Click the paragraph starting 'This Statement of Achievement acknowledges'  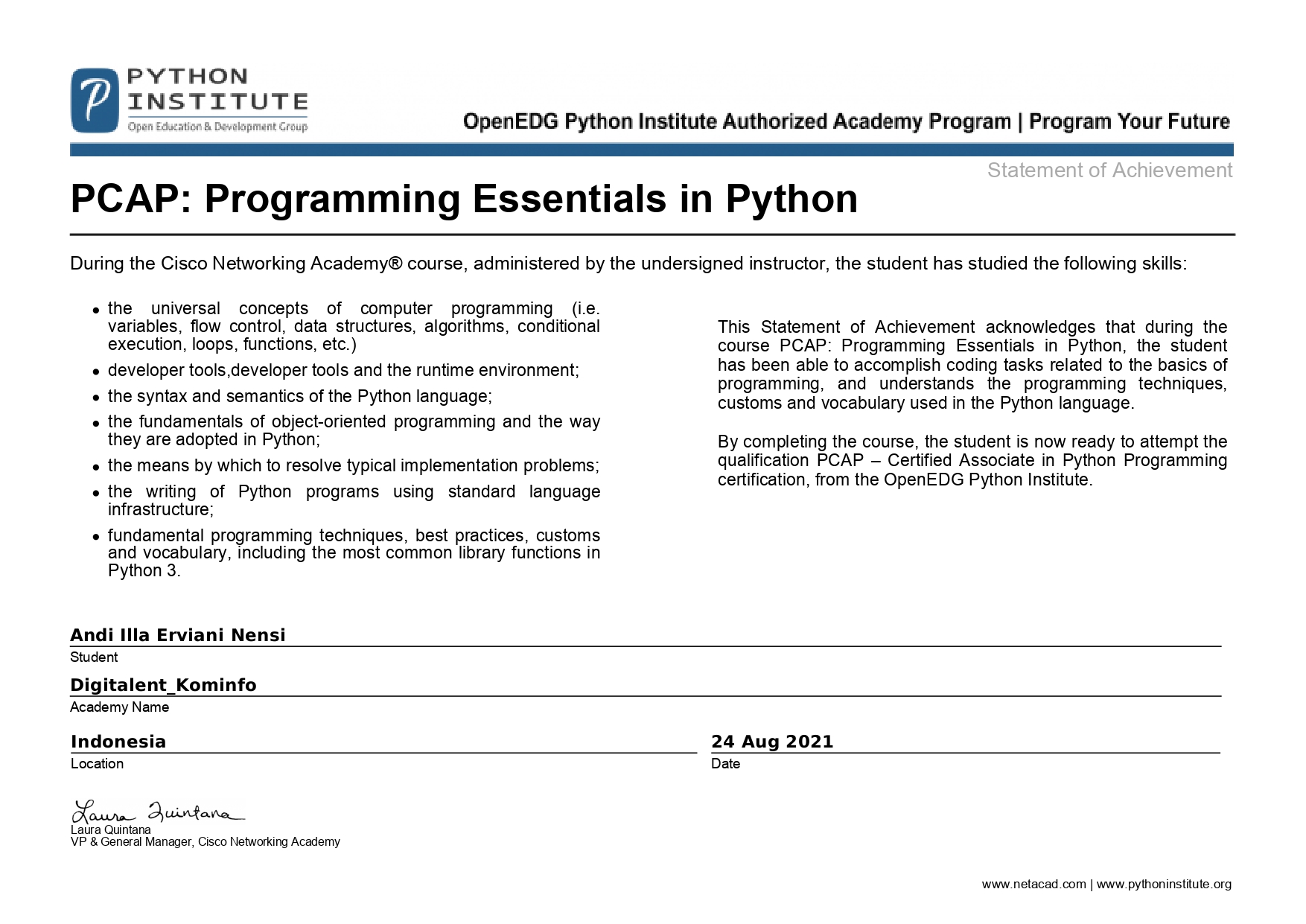coord(972,365)
